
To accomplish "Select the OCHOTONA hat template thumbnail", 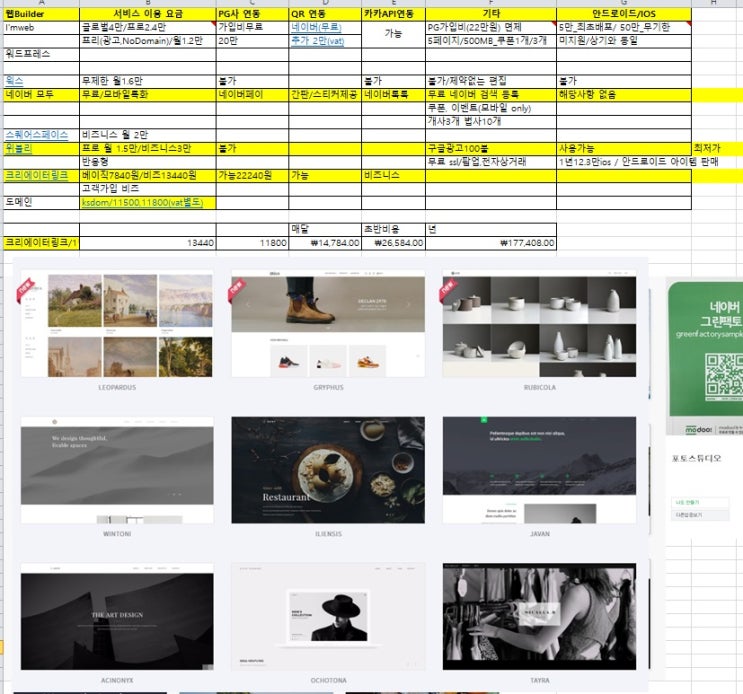I will click(328, 617).
